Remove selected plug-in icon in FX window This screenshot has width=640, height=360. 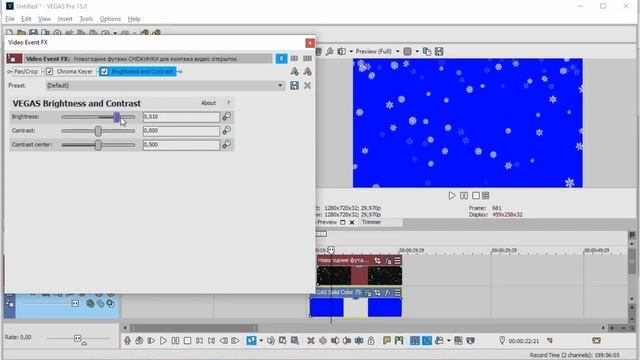pos(308,71)
